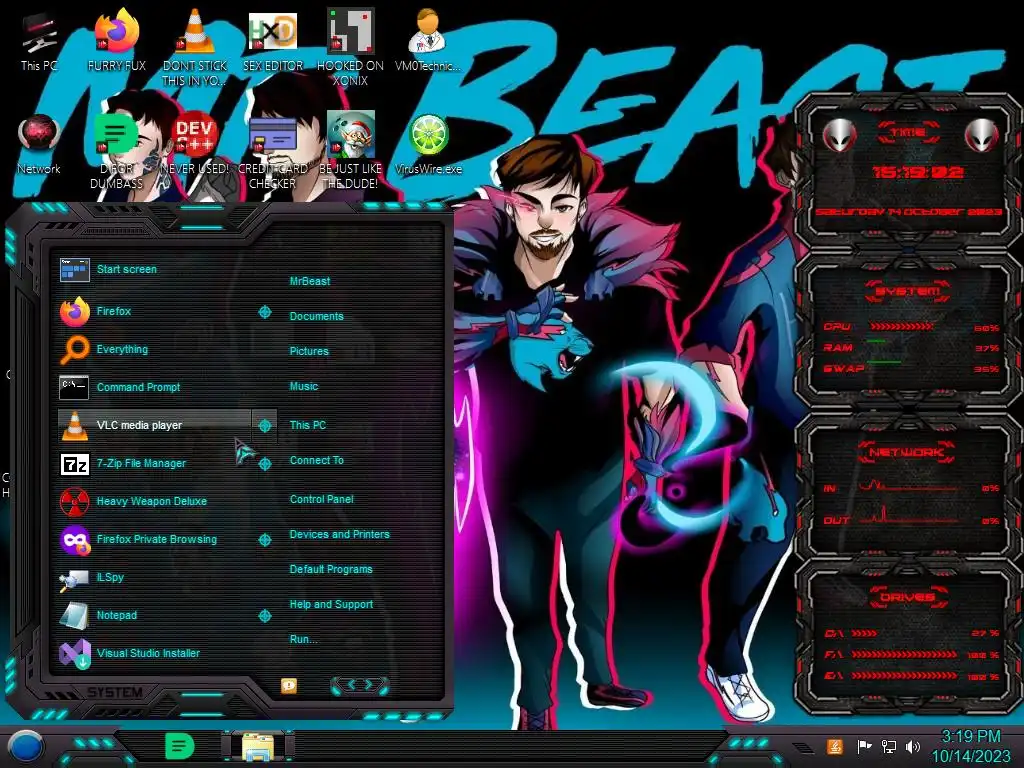Open File Explorer from the taskbar

[258, 747]
